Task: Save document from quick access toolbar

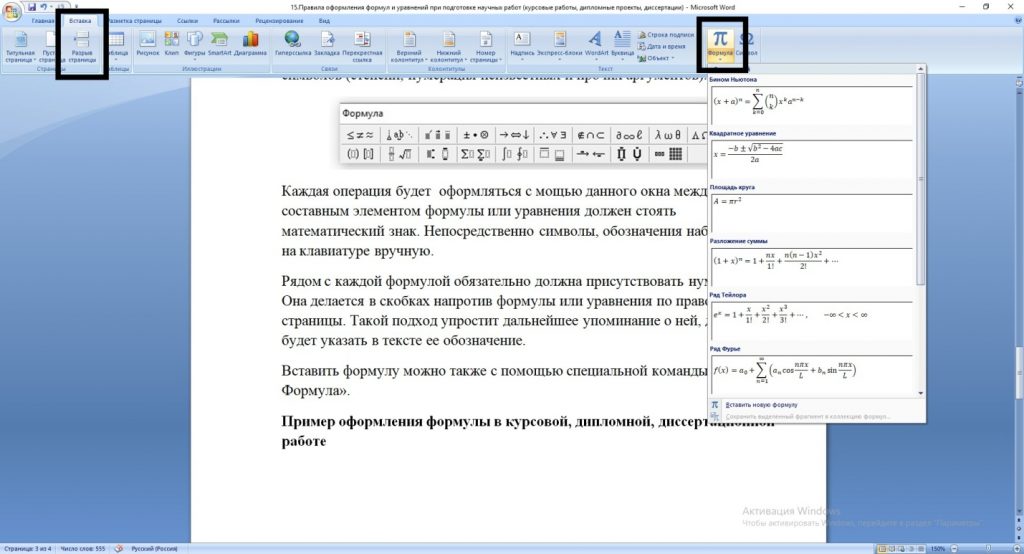Action: [x=32, y=6]
